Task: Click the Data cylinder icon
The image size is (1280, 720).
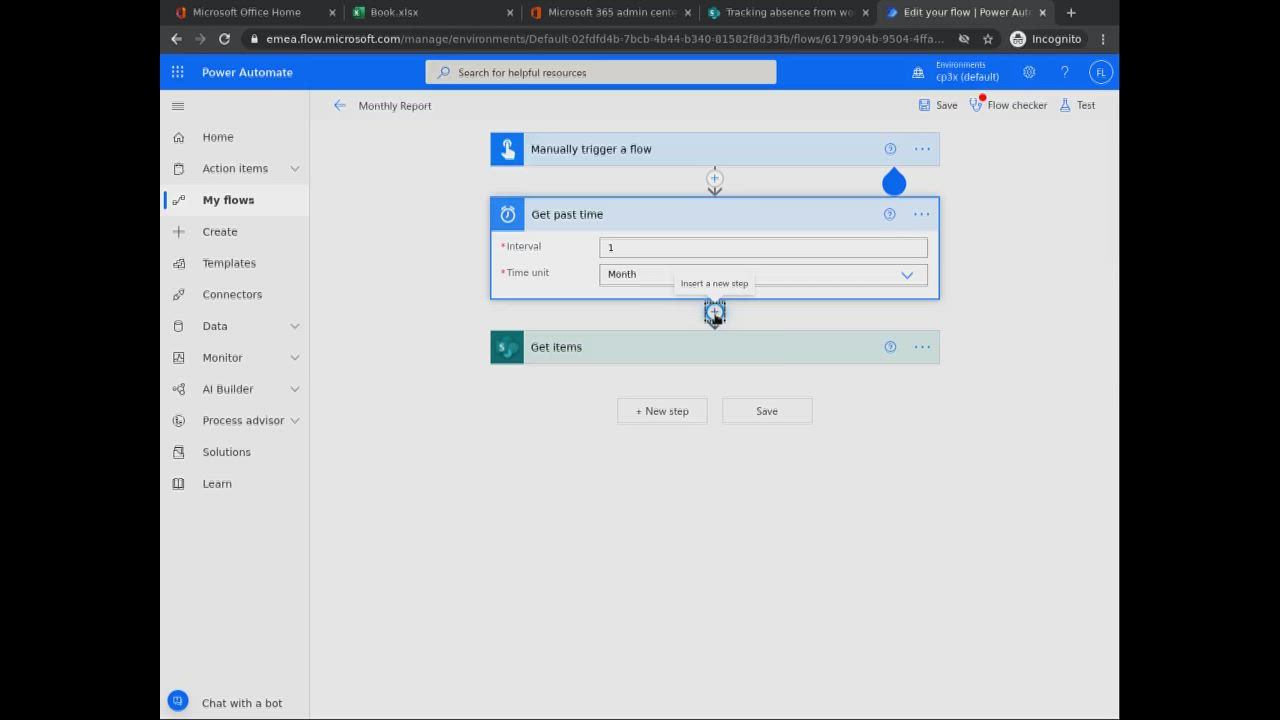Action: (x=179, y=326)
